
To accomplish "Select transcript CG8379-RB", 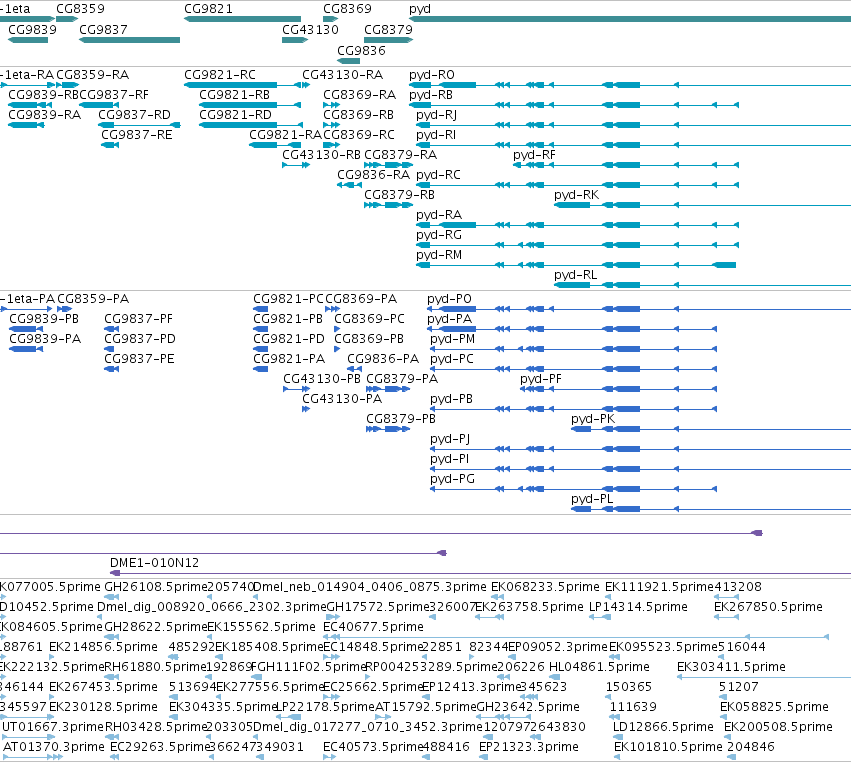I will coord(399,195).
